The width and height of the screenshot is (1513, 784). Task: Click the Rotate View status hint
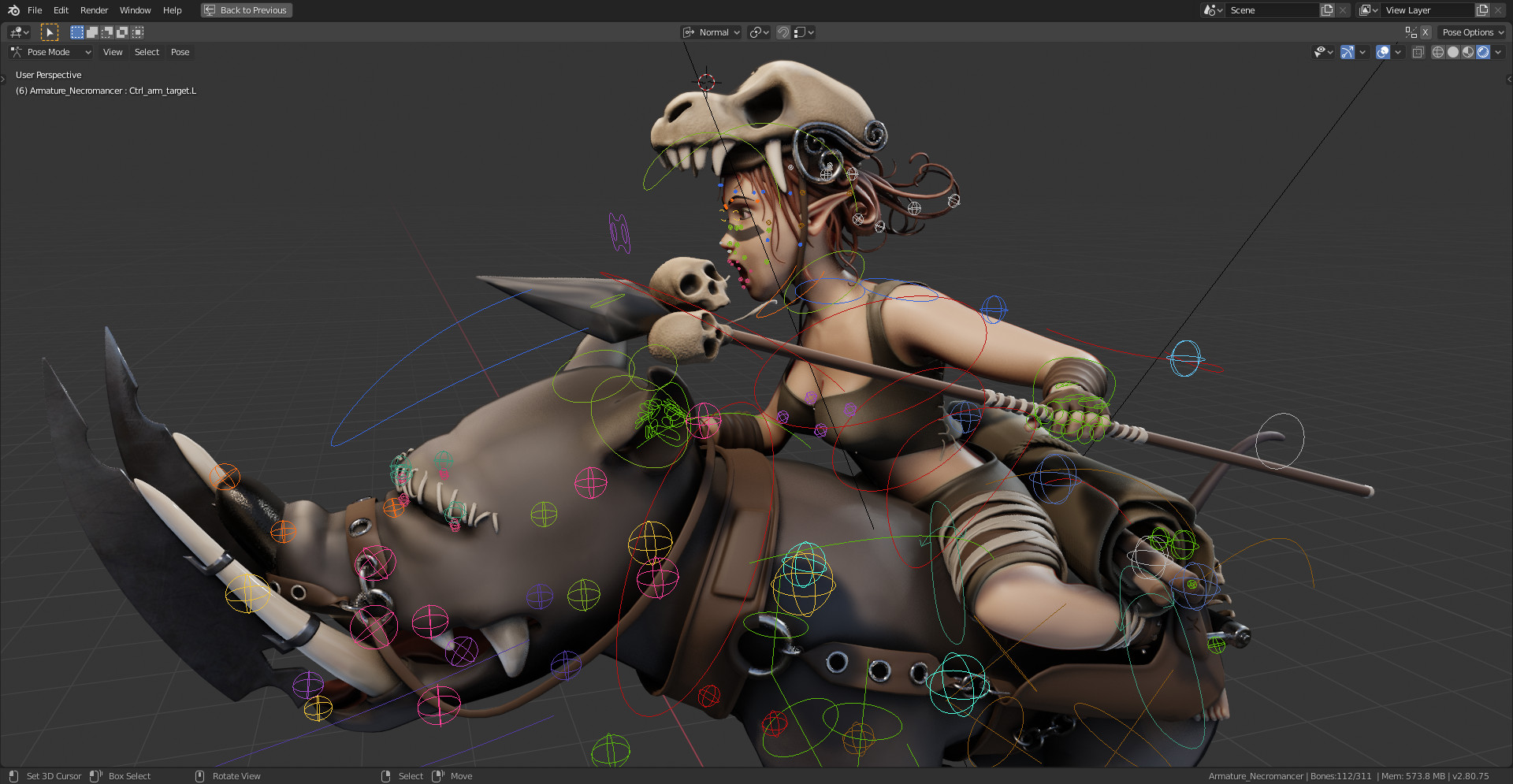click(236, 776)
